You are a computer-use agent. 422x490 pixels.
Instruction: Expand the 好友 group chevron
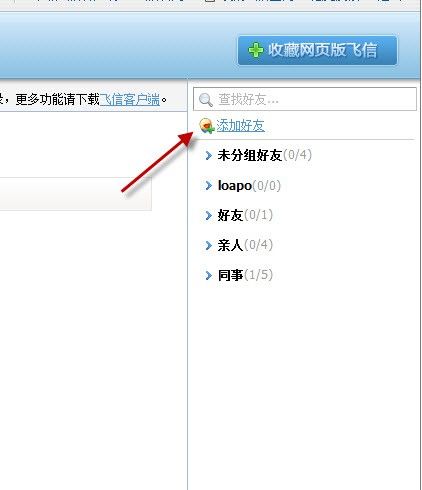[209, 215]
